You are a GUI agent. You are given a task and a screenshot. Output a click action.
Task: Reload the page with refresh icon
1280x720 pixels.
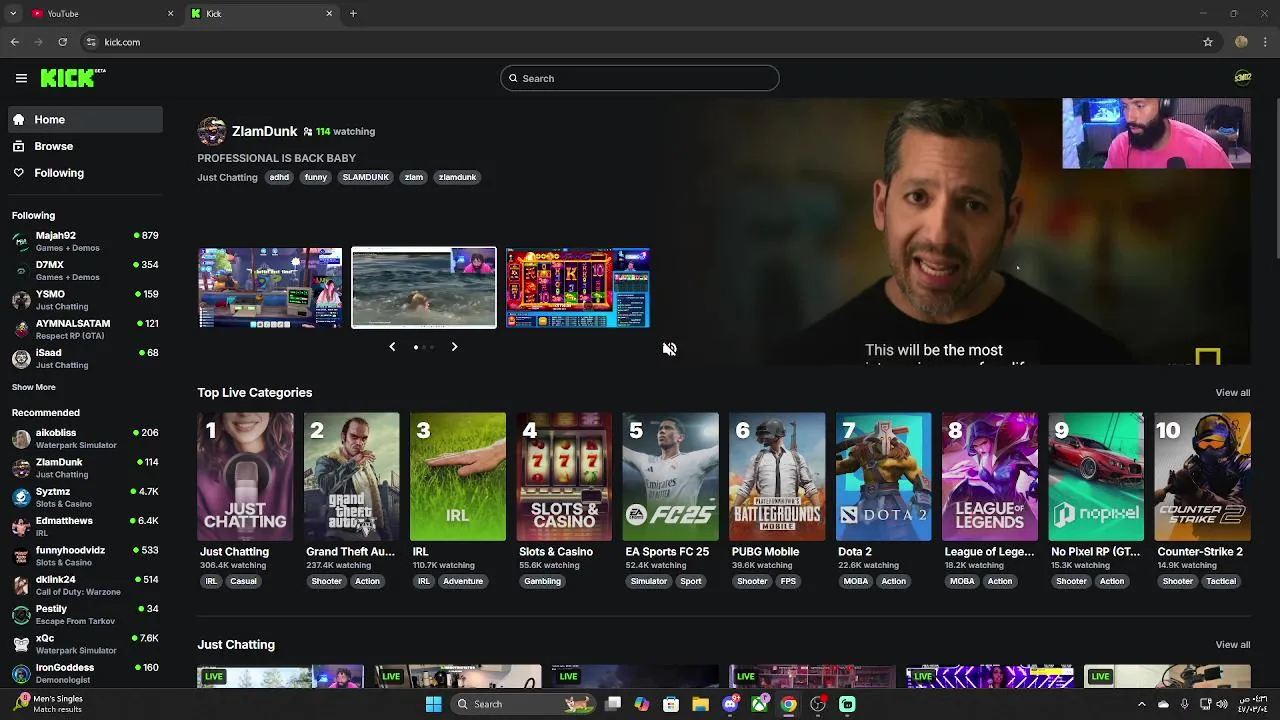[x=62, y=42]
